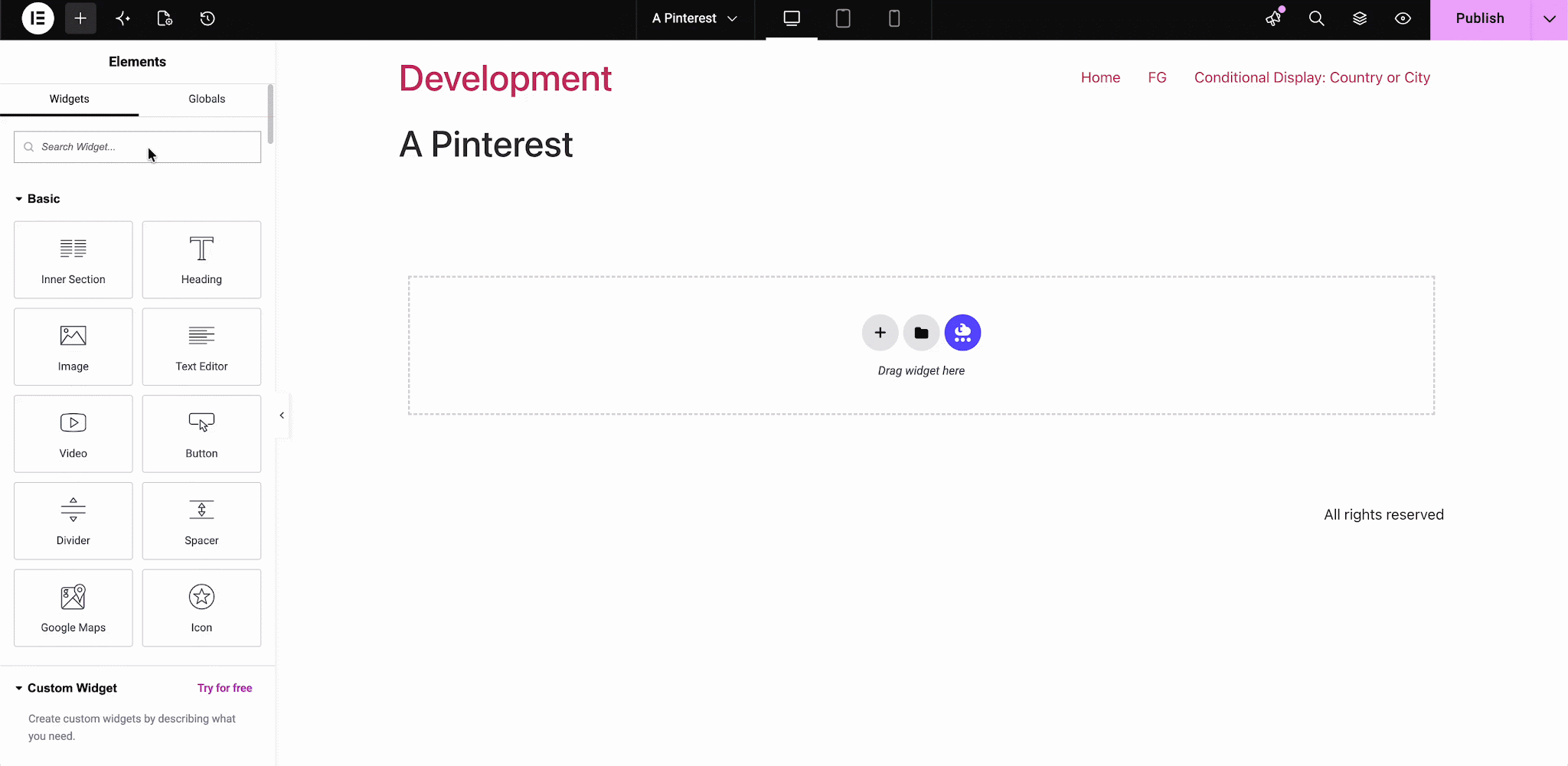
Task: Open the A Pinterest document dropdown
Action: [695, 18]
